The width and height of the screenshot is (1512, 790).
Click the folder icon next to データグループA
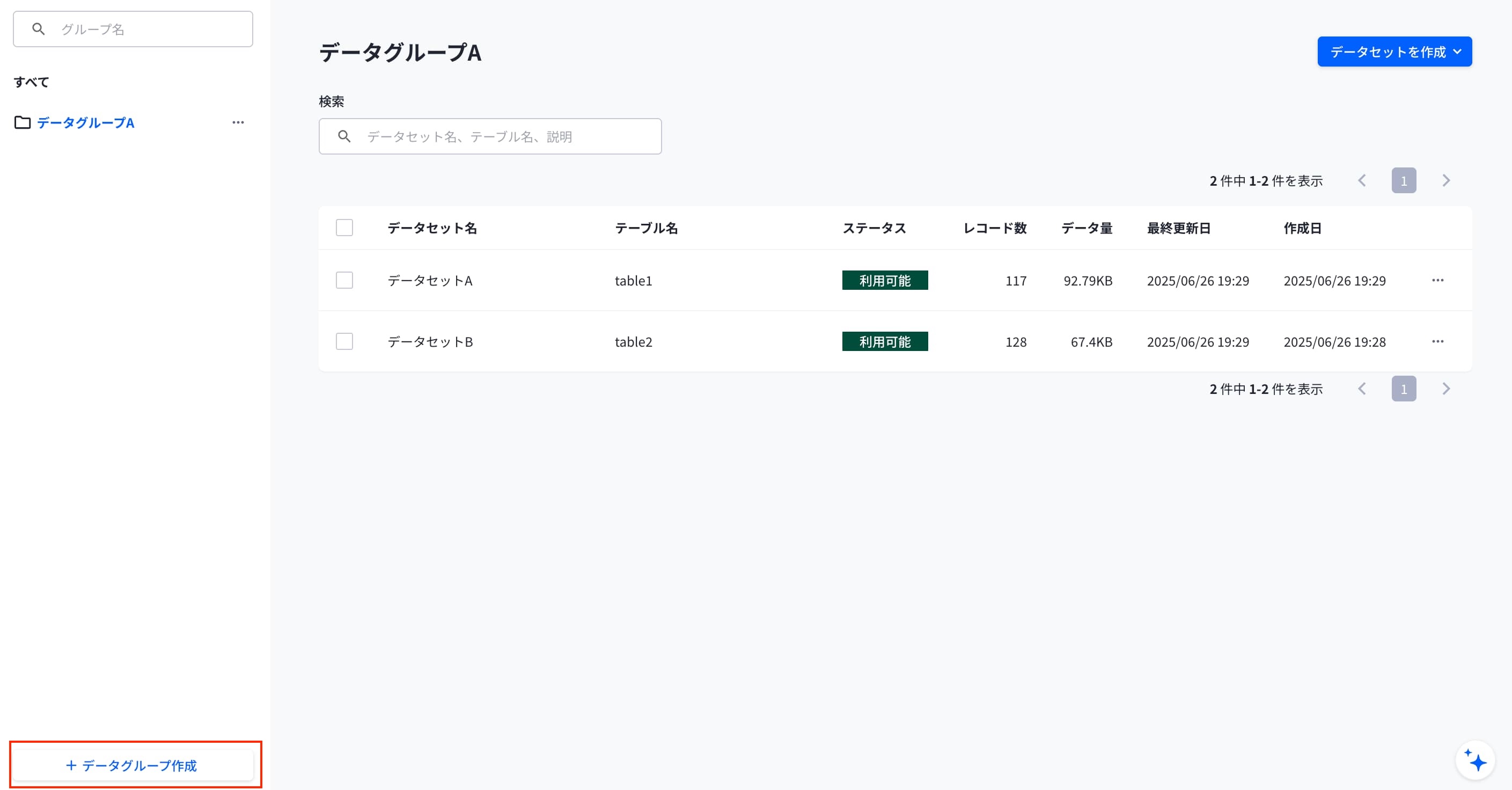[23, 123]
